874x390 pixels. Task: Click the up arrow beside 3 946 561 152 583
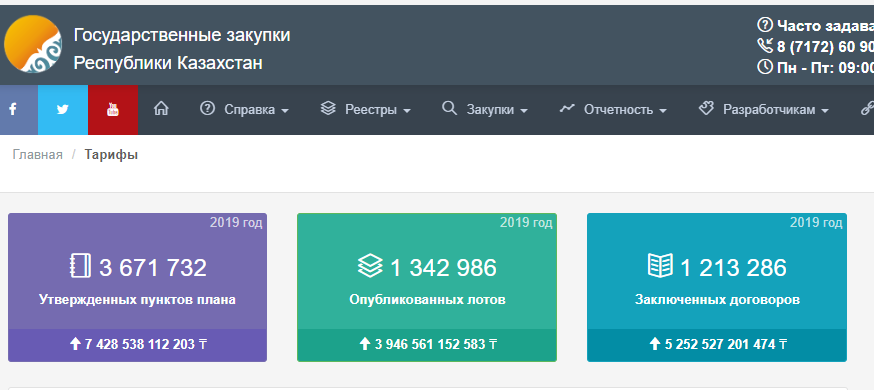(x=365, y=344)
